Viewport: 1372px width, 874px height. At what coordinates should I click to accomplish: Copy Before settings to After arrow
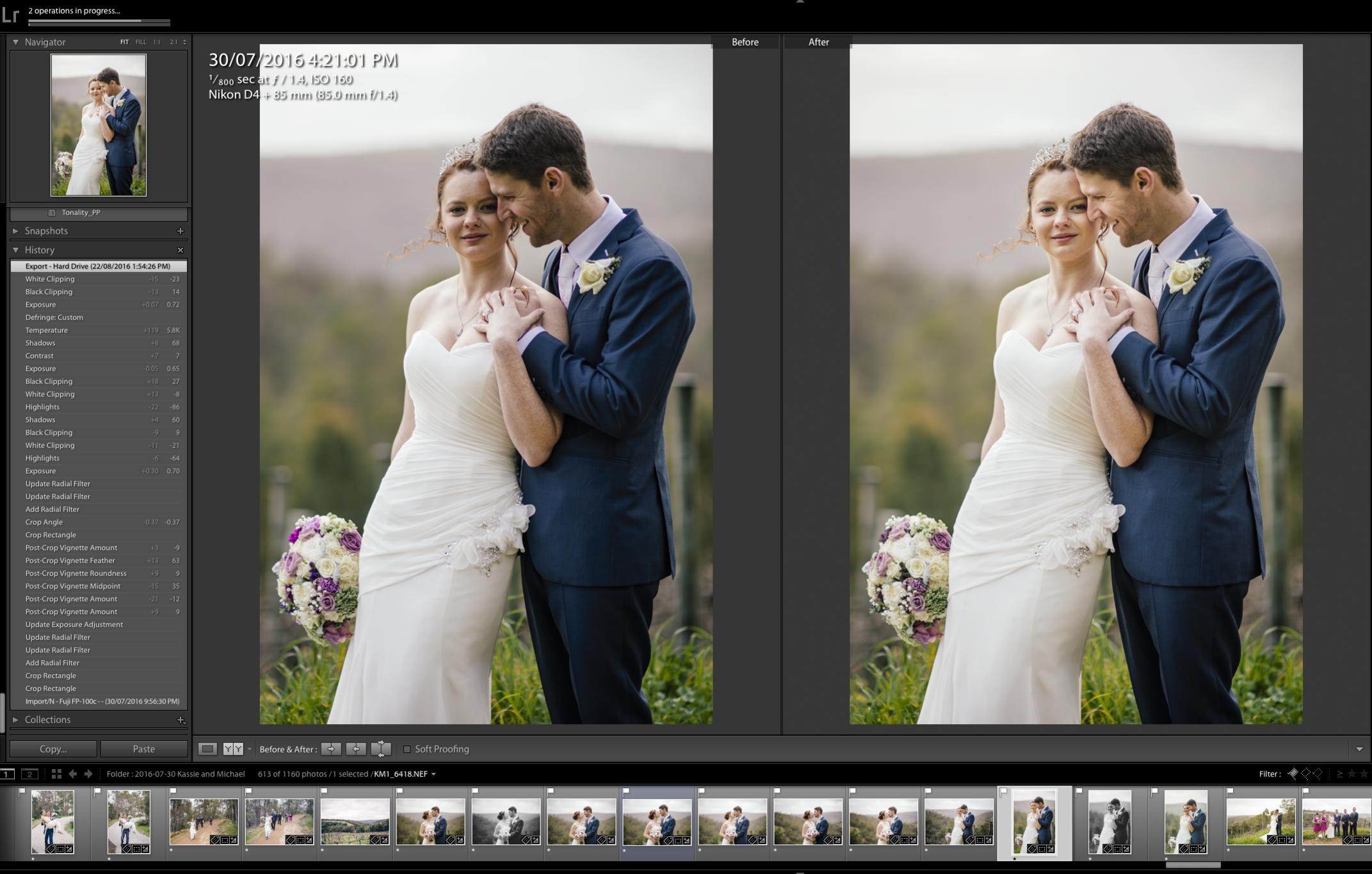pyautogui.click(x=331, y=749)
